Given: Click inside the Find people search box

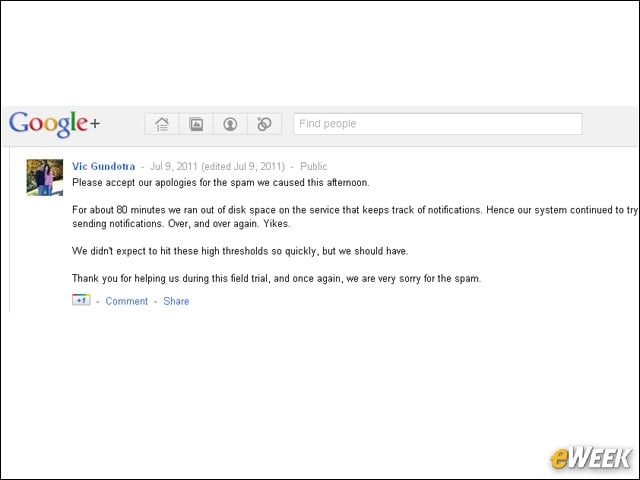Looking at the screenshot, I should [x=438, y=124].
